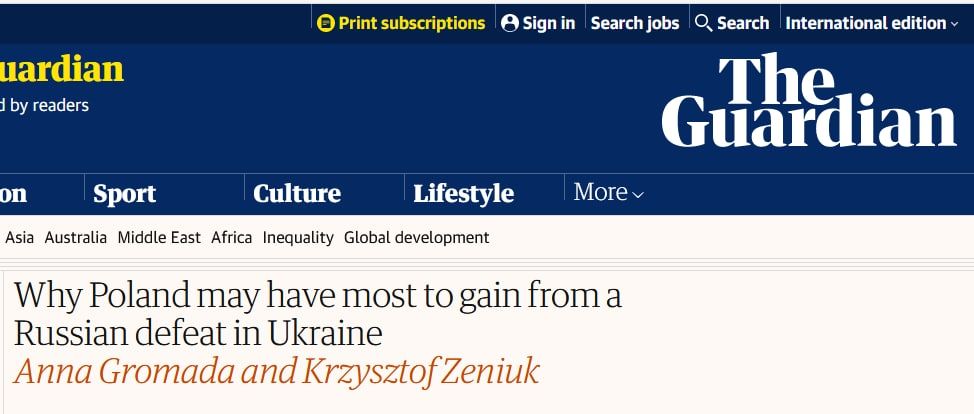Click the Print subscriptions yellow icon
Viewport: 974px width, 414px height.
click(x=325, y=24)
